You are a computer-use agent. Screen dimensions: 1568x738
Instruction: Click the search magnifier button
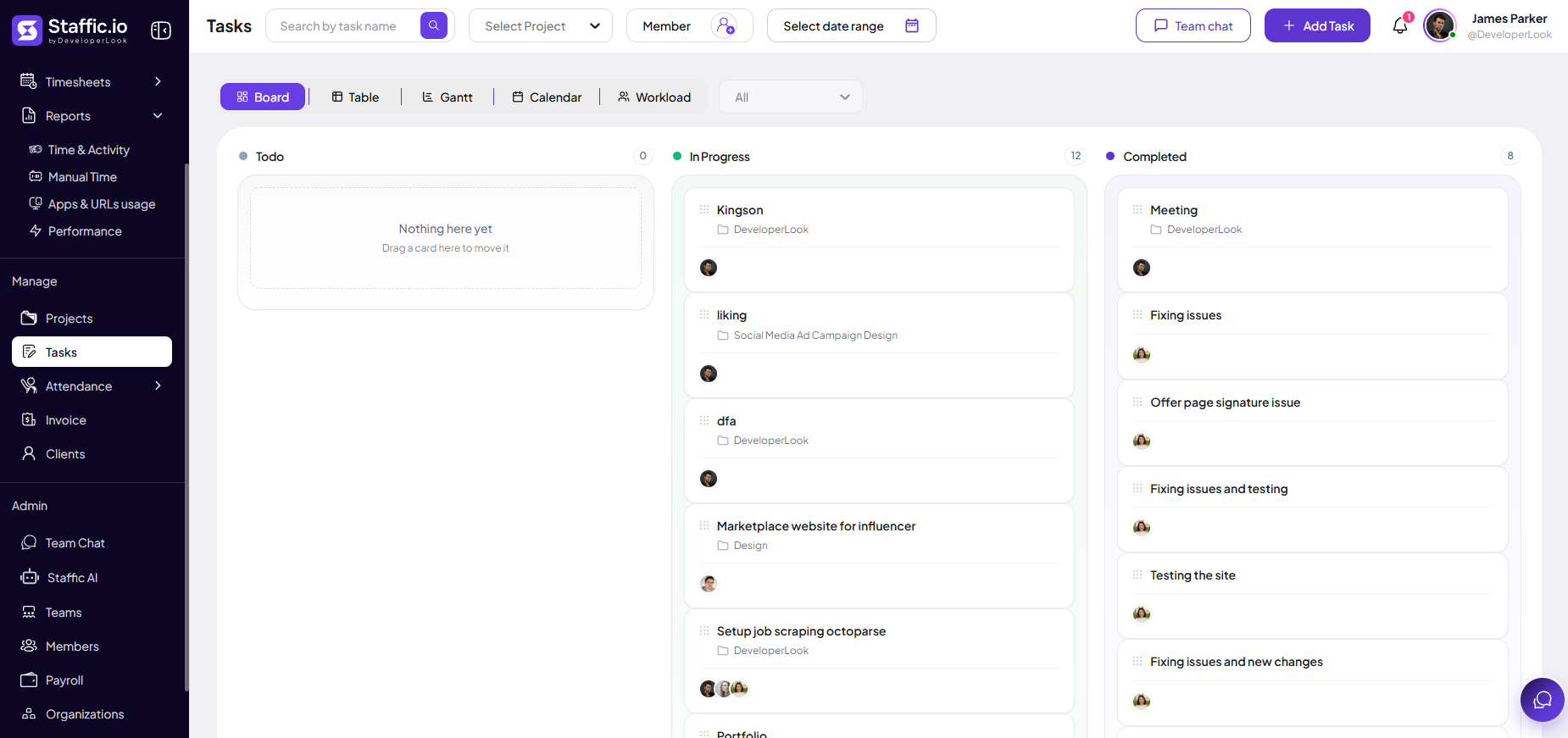click(x=434, y=25)
